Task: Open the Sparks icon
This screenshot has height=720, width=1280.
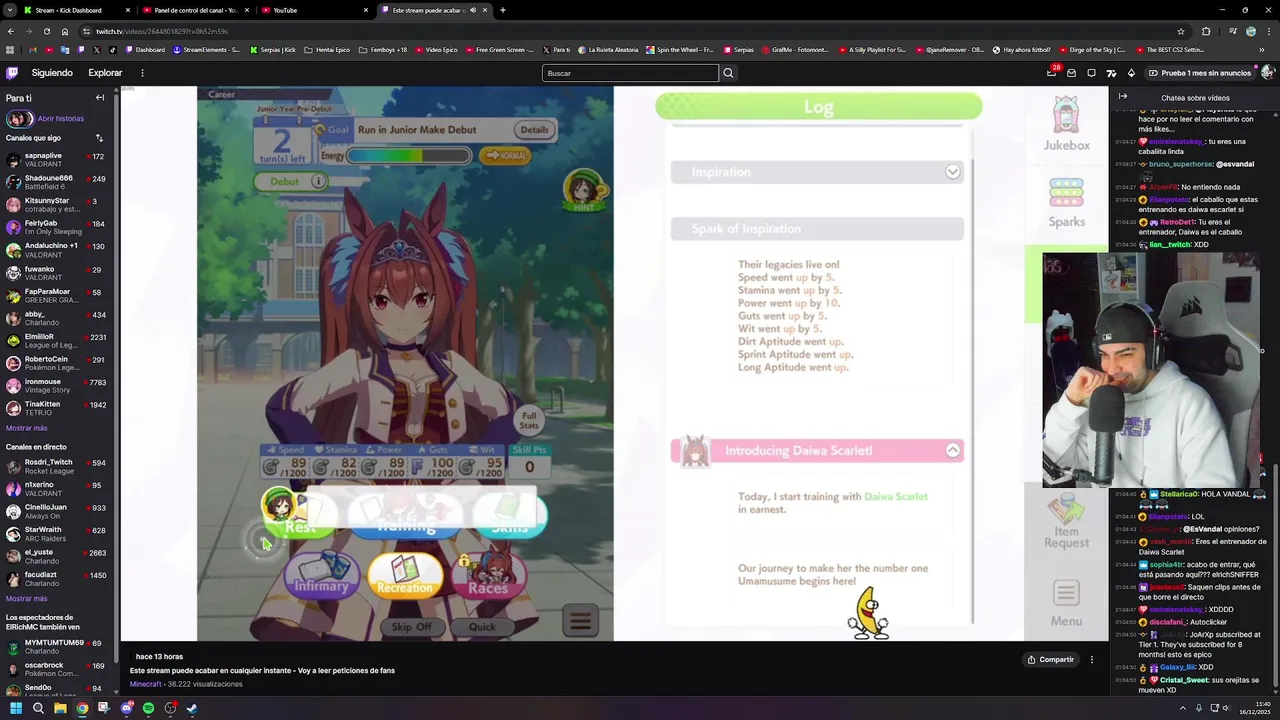Action: pos(1066,203)
